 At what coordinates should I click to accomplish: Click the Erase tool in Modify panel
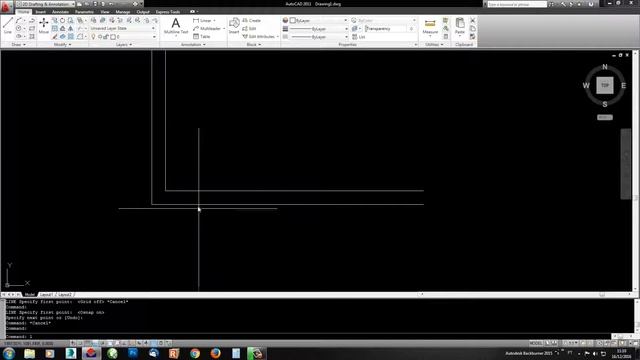[x=54, y=36]
